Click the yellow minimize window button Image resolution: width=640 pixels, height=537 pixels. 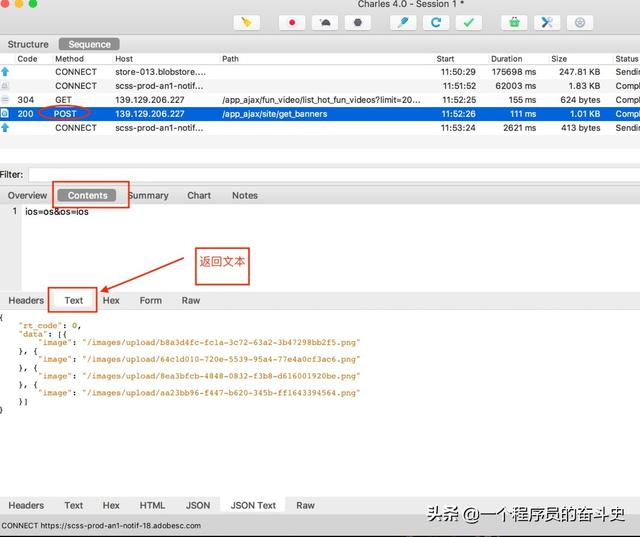pos(19,4)
